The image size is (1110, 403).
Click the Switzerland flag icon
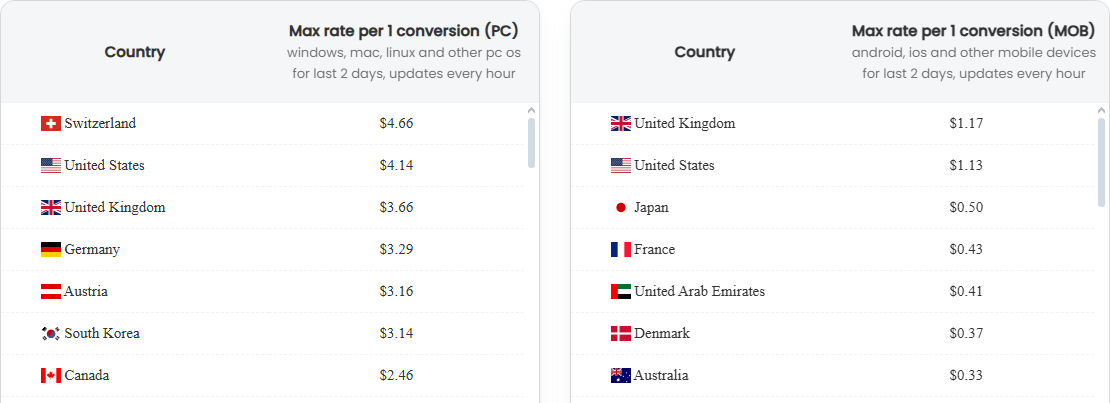pos(51,124)
